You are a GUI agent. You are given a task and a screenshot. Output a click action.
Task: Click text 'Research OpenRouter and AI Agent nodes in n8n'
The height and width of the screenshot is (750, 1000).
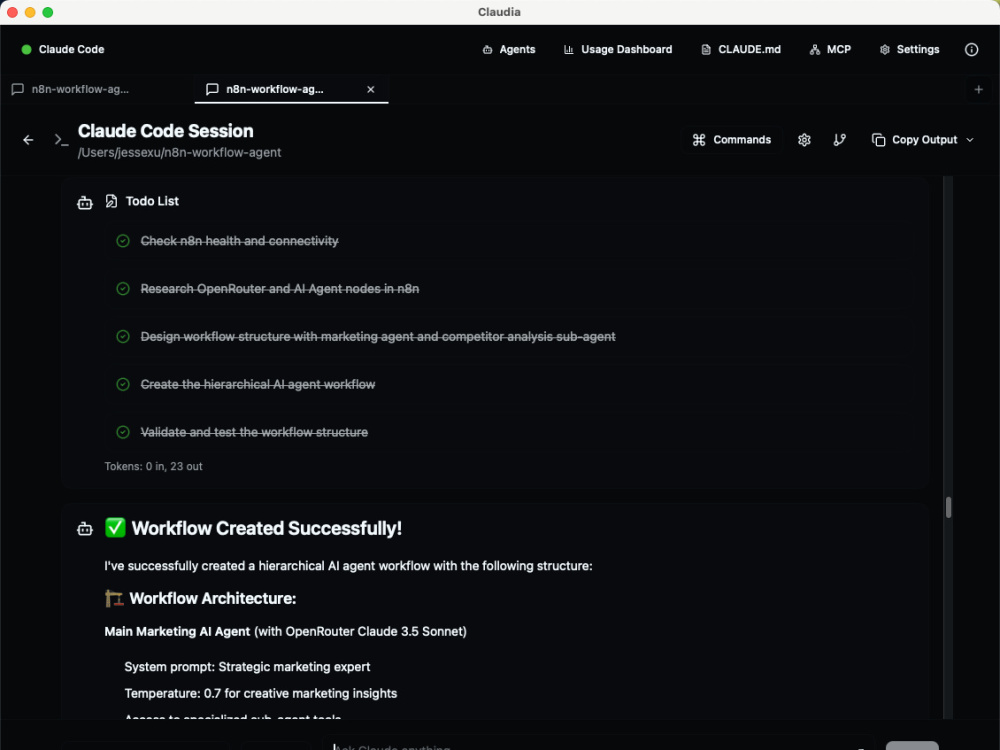click(x=280, y=289)
